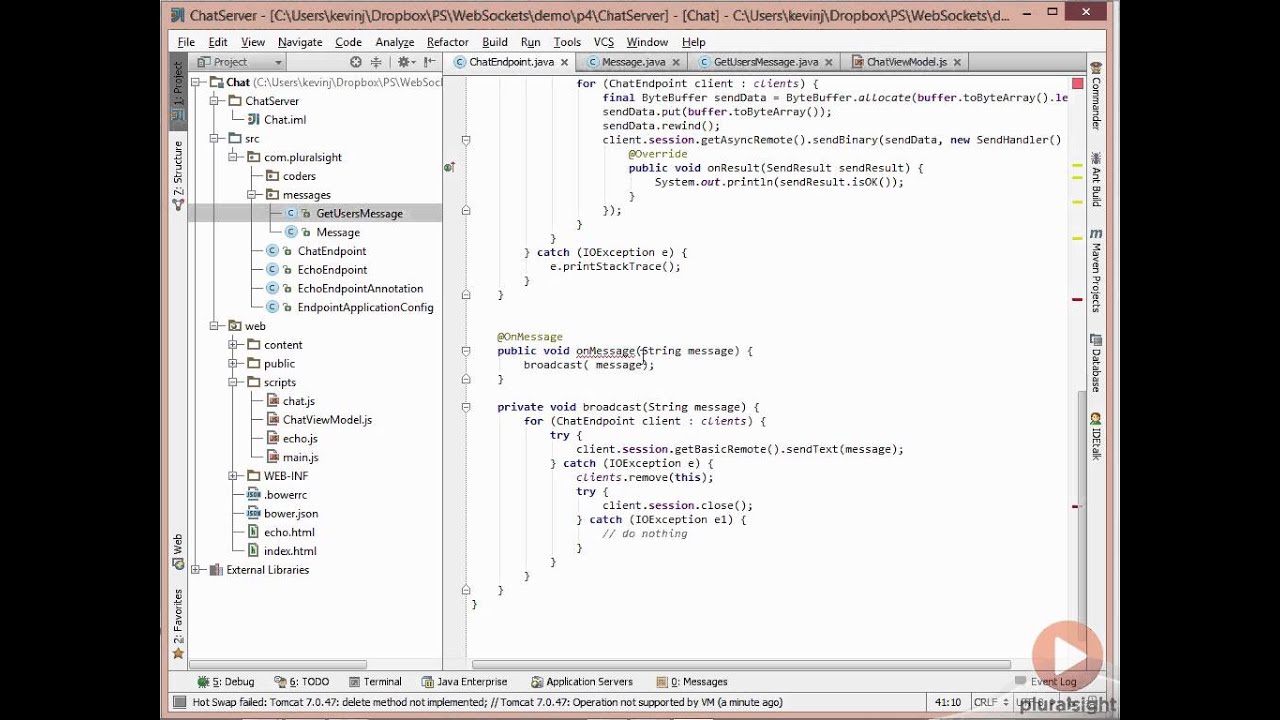Open the Navigate menu
The height and width of the screenshot is (720, 1280).
click(x=300, y=42)
